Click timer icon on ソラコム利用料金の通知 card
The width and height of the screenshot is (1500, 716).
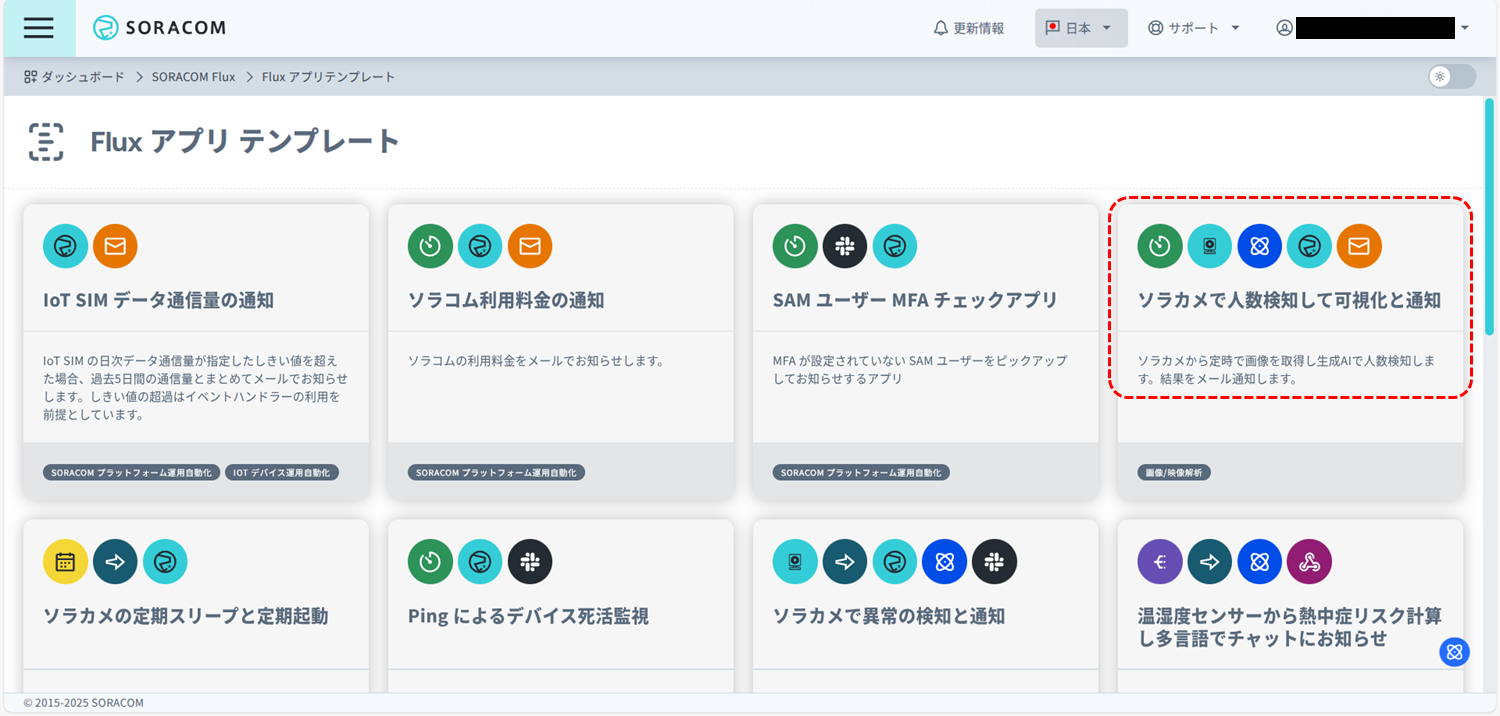pos(430,245)
